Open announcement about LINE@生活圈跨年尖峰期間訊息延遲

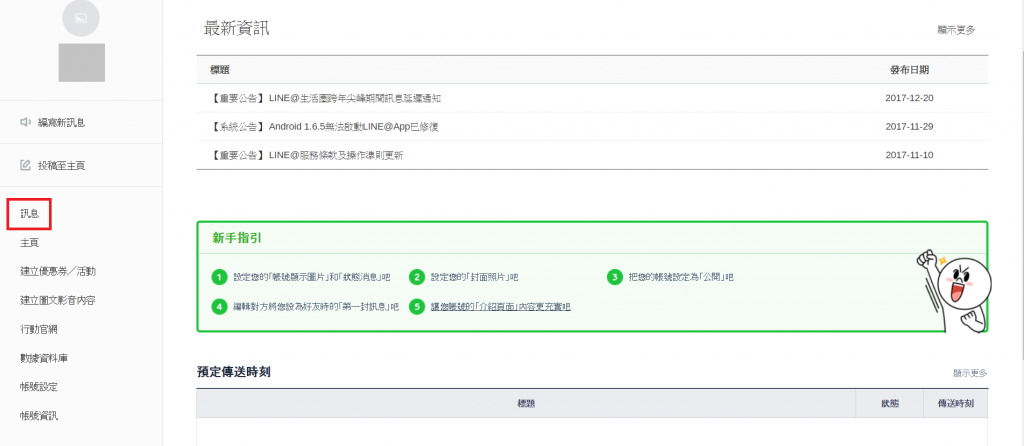point(326,98)
